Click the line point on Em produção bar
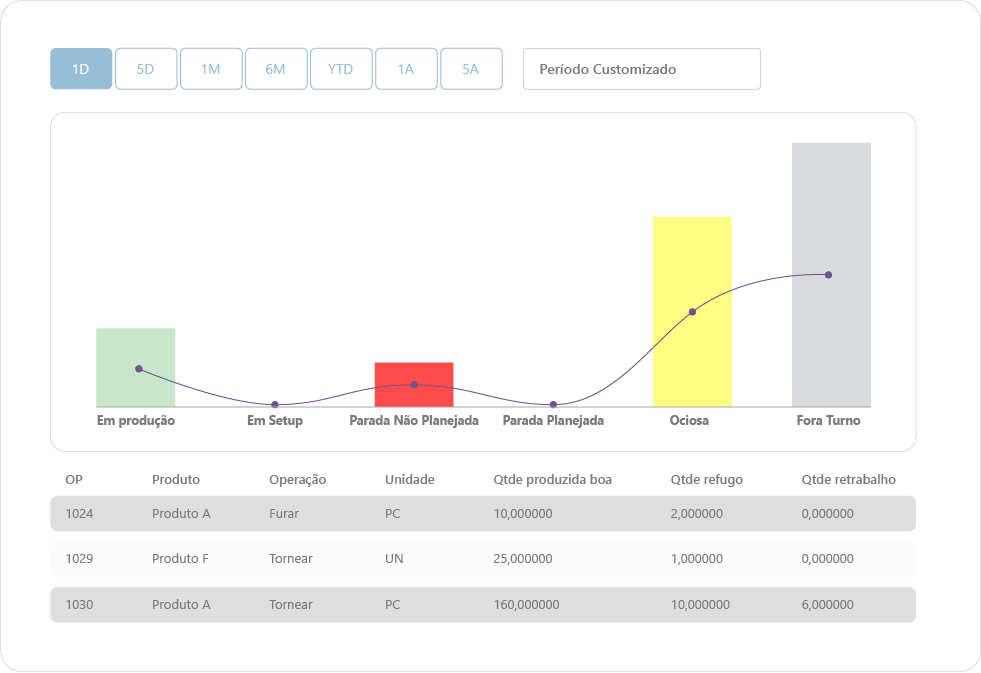The image size is (981, 673). (x=139, y=369)
